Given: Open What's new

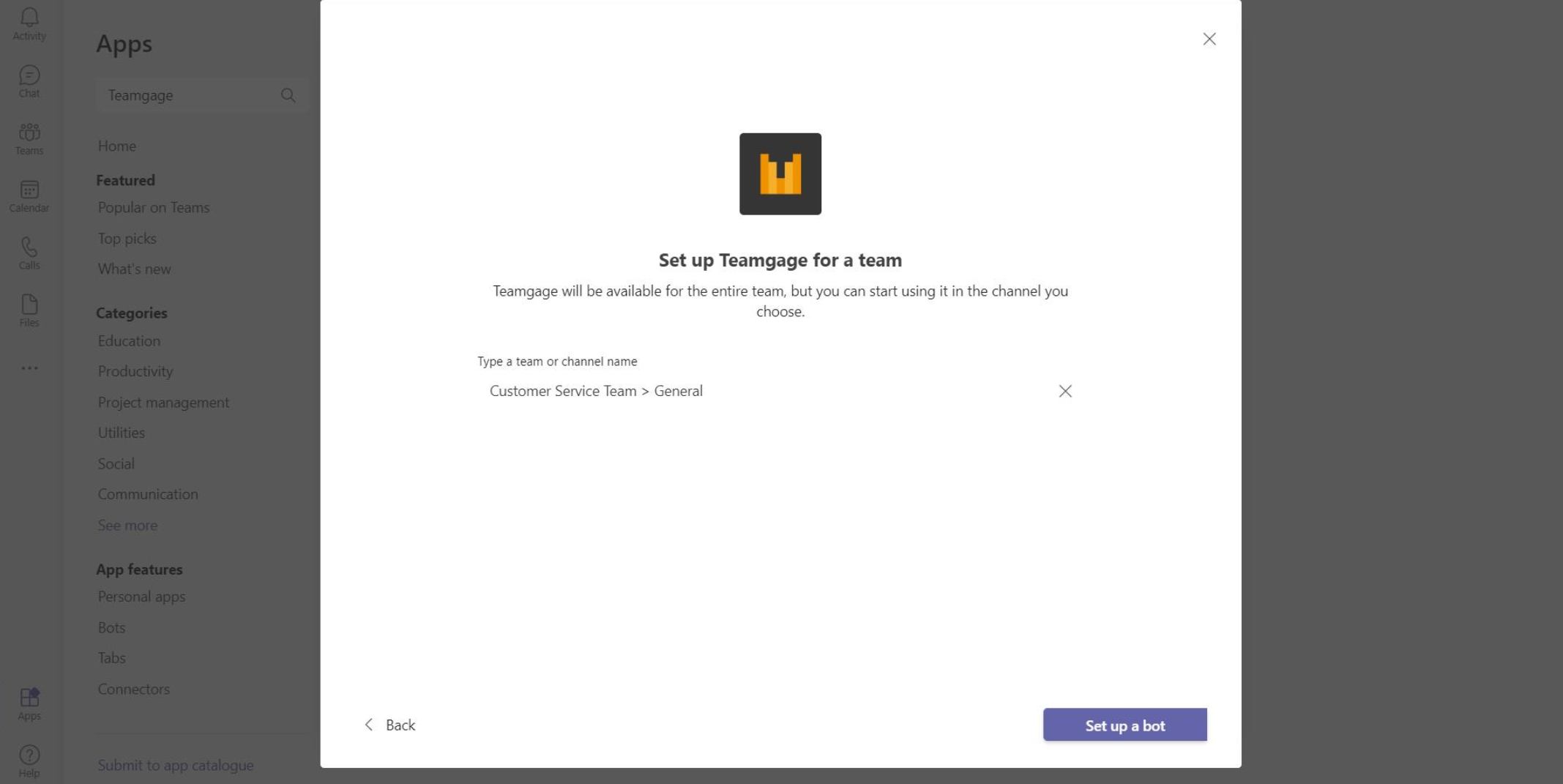Looking at the screenshot, I should (x=135, y=269).
